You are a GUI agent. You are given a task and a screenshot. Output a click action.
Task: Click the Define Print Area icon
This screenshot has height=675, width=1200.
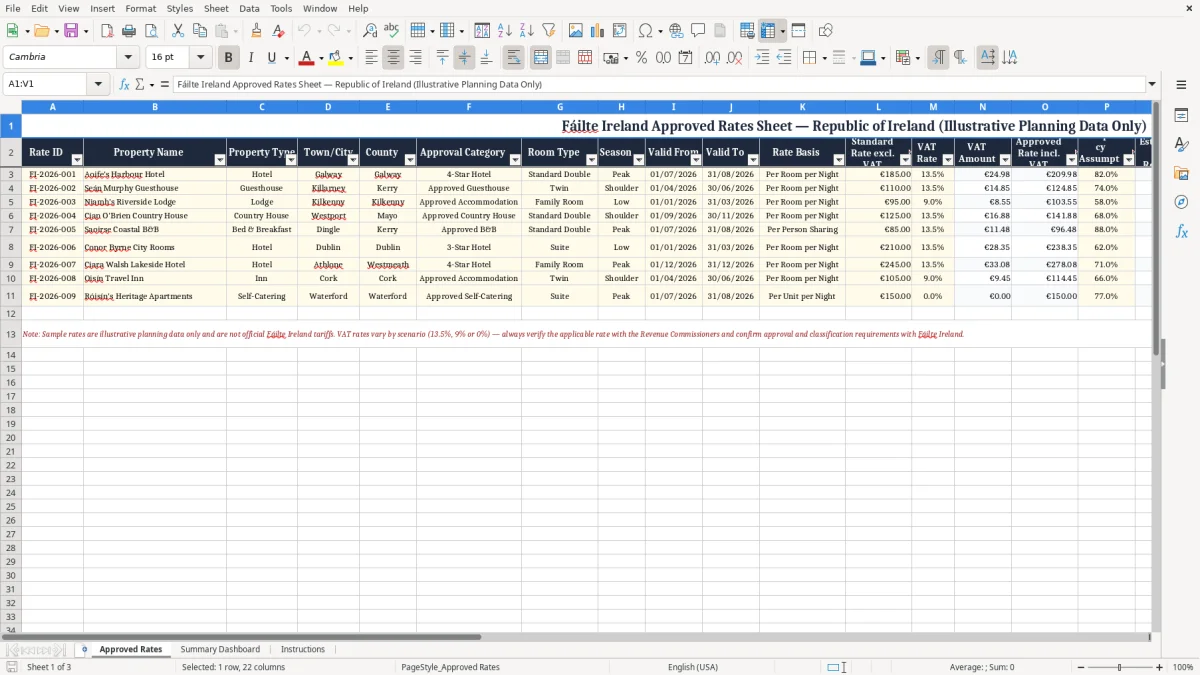tap(747, 31)
